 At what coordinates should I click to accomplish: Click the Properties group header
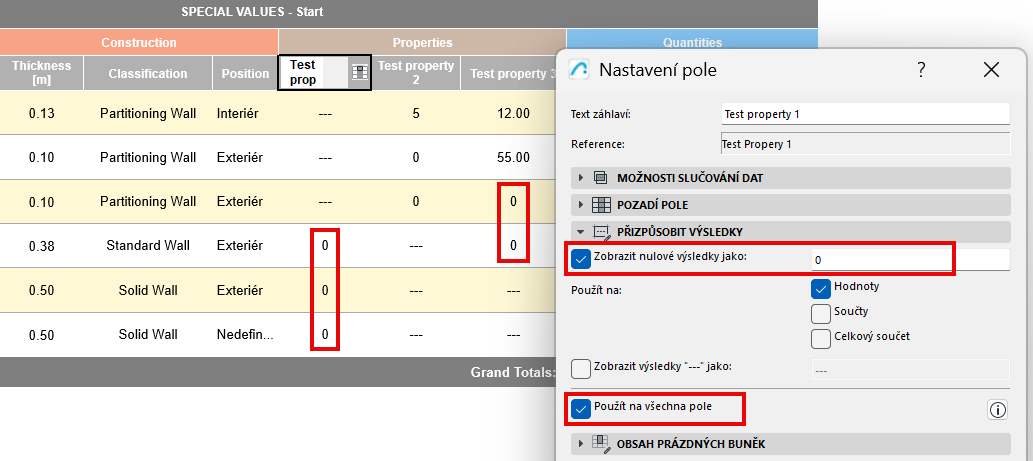point(422,43)
